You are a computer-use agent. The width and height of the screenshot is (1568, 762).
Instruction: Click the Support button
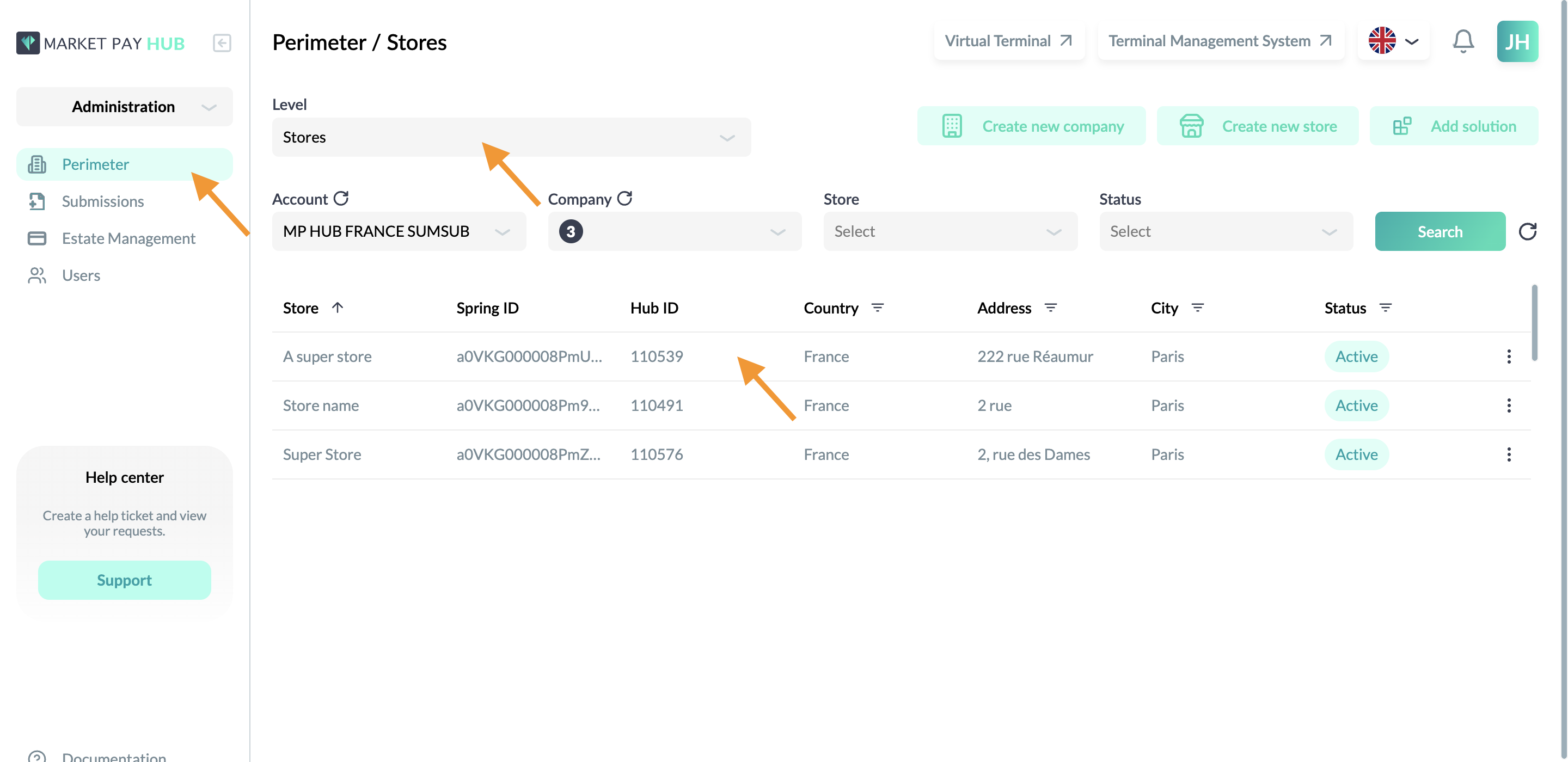[x=124, y=580]
